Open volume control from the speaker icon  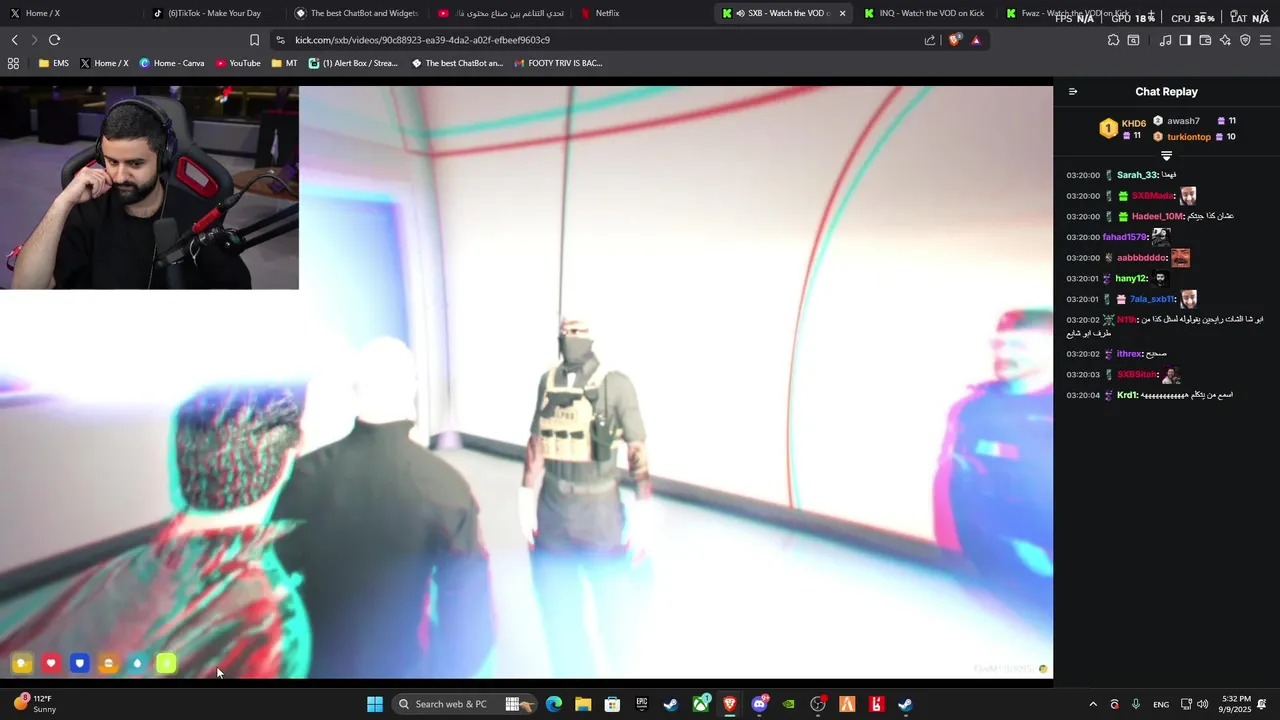coord(1203,704)
